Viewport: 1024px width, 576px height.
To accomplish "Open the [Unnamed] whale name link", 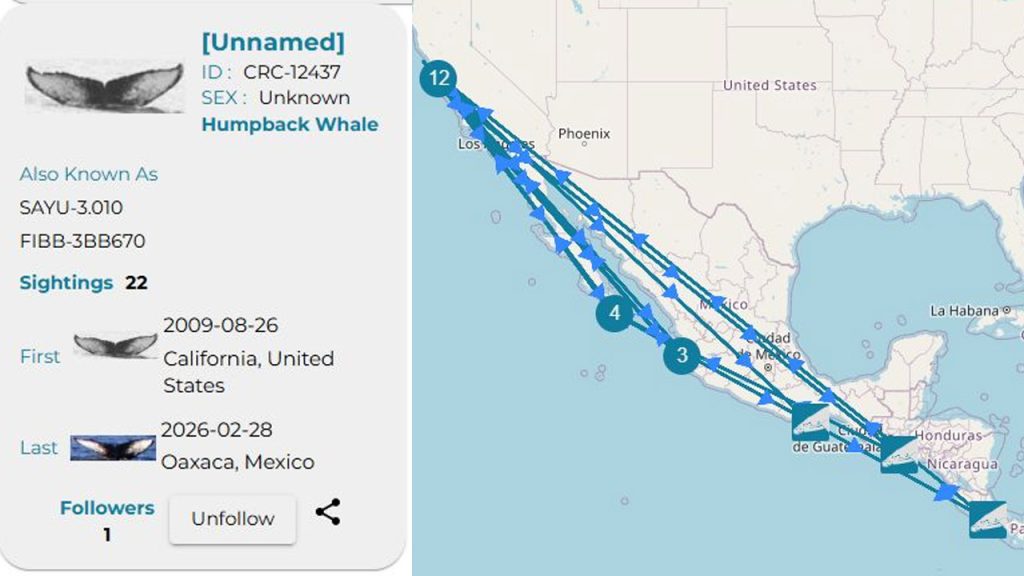I will pos(272,42).
